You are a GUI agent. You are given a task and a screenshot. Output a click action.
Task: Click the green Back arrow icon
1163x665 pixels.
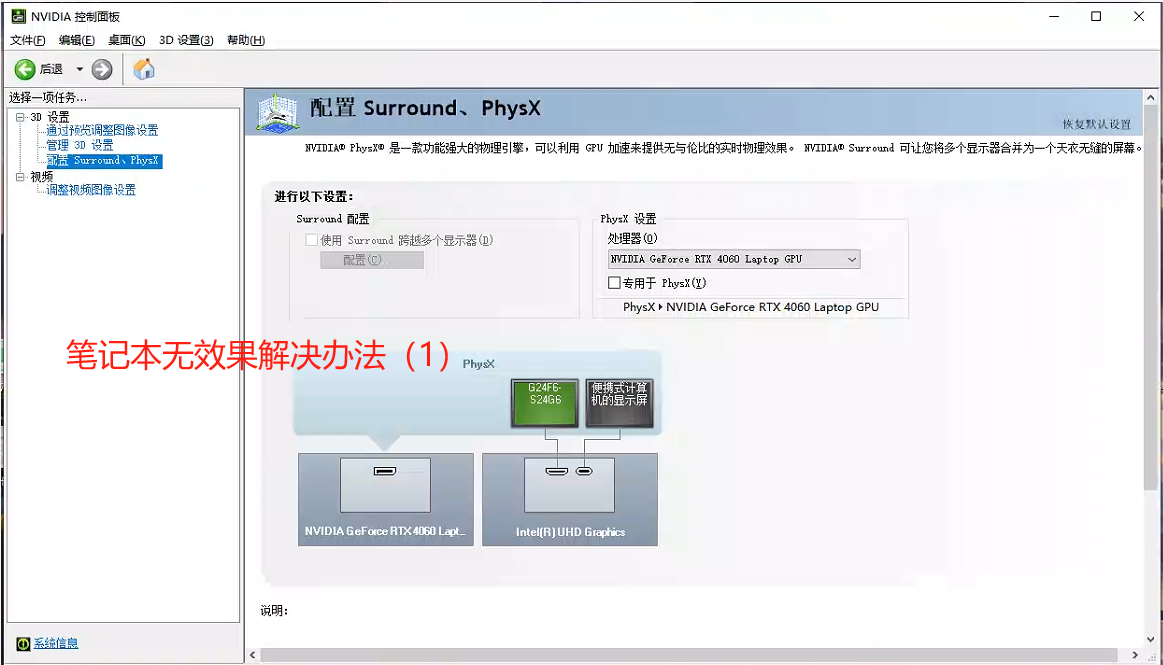(24, 69)
